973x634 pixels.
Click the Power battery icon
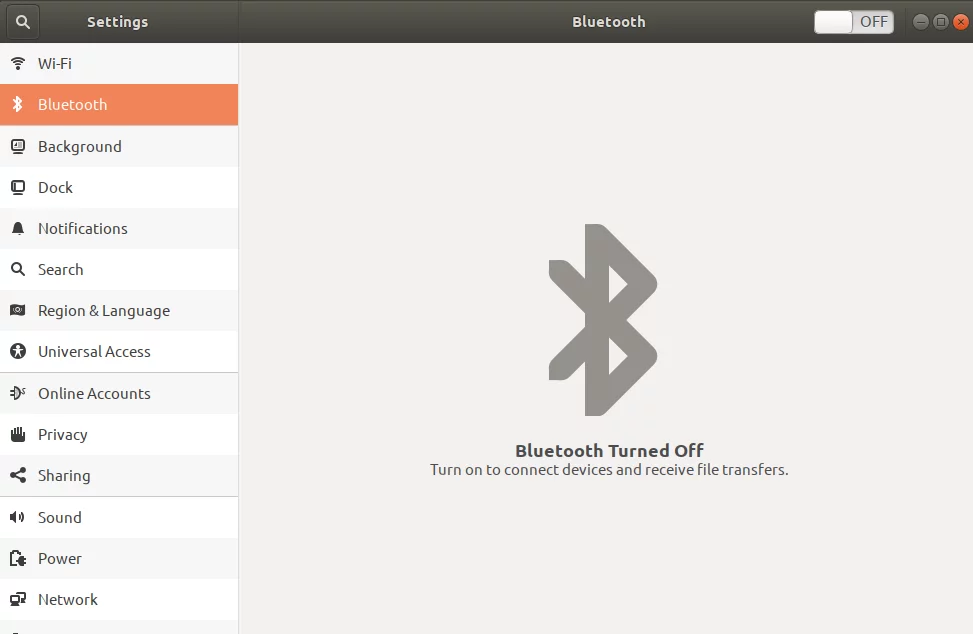18,558
